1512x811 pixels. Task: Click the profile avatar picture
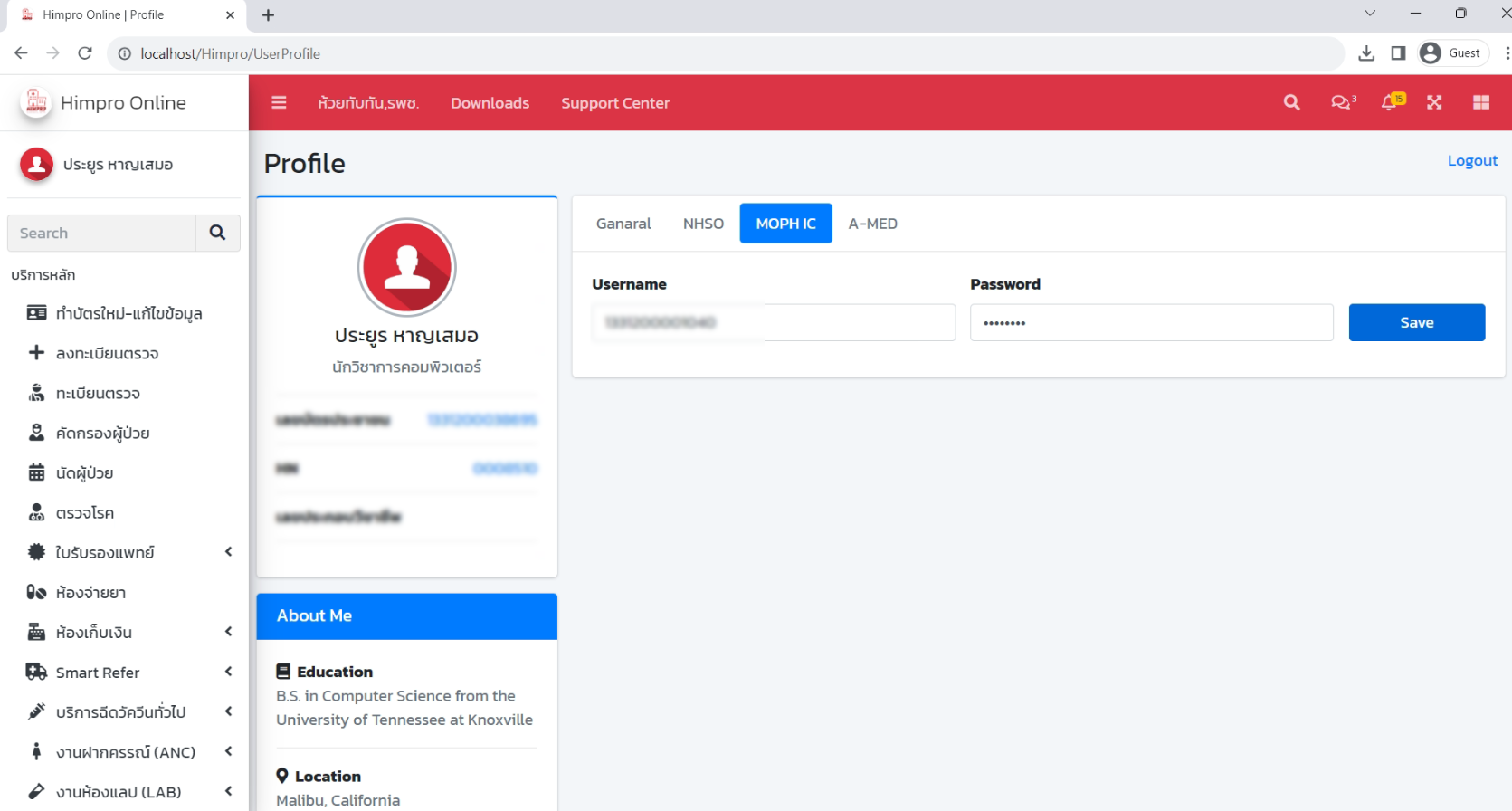tap(407, 268)
